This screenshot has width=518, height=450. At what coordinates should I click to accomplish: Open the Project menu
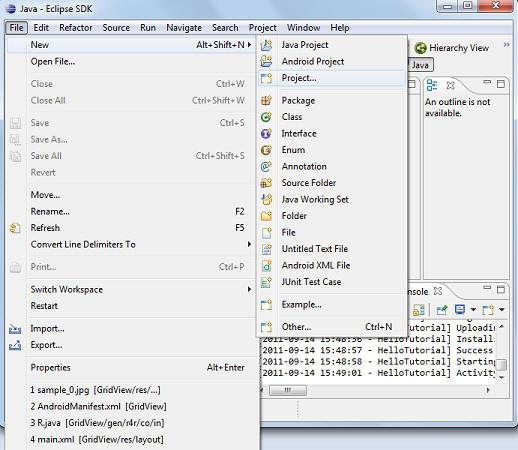[x=263, y=28]
